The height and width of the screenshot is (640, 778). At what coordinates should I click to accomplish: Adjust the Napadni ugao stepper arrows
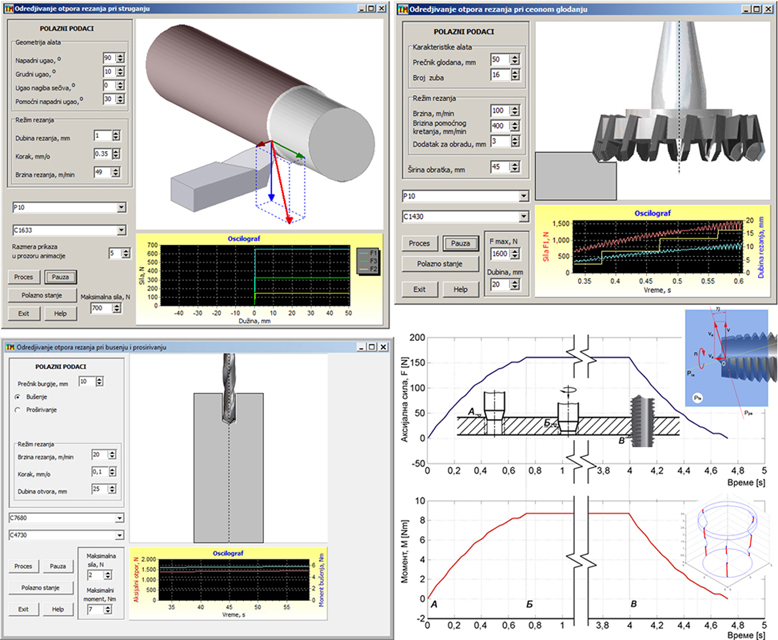pos(121,59)
